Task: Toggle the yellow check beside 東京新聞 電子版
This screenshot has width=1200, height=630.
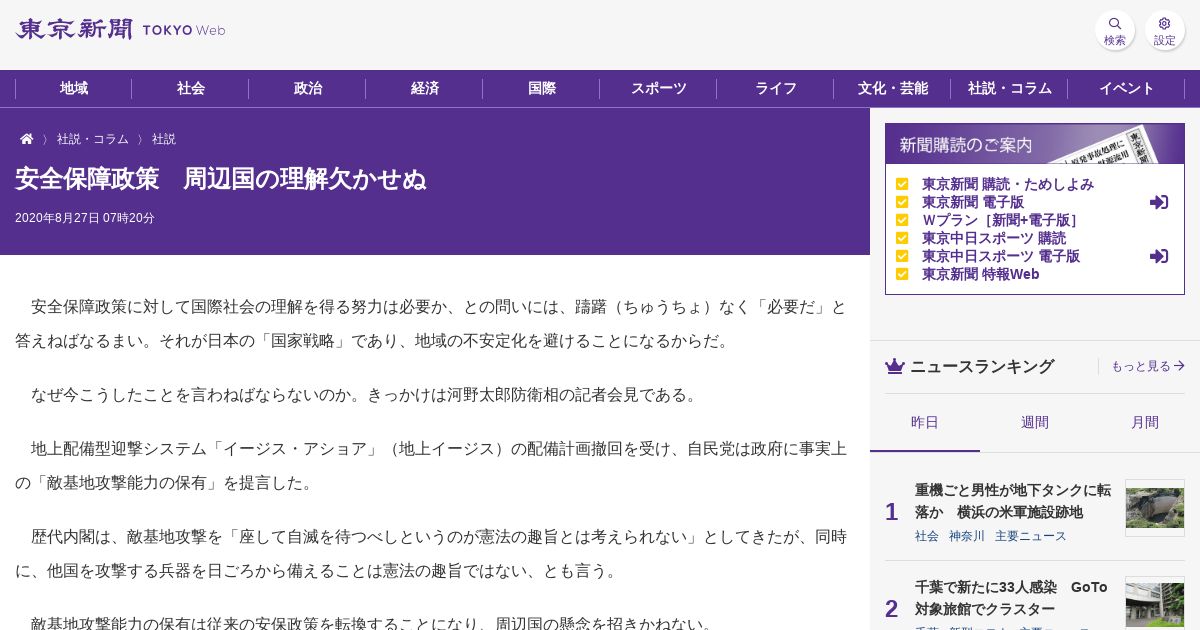Action: coord(902,202)
